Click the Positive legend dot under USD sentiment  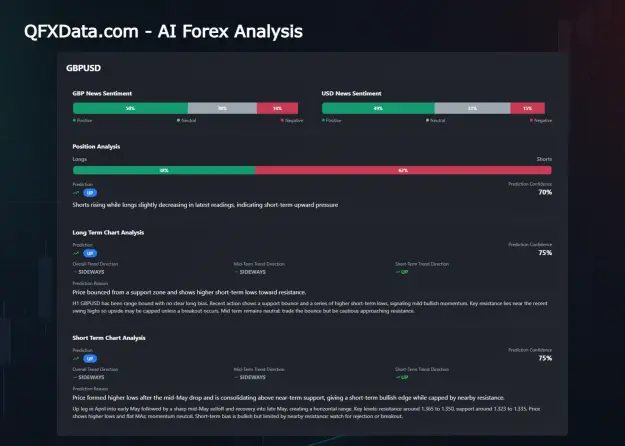coord(323,120)
